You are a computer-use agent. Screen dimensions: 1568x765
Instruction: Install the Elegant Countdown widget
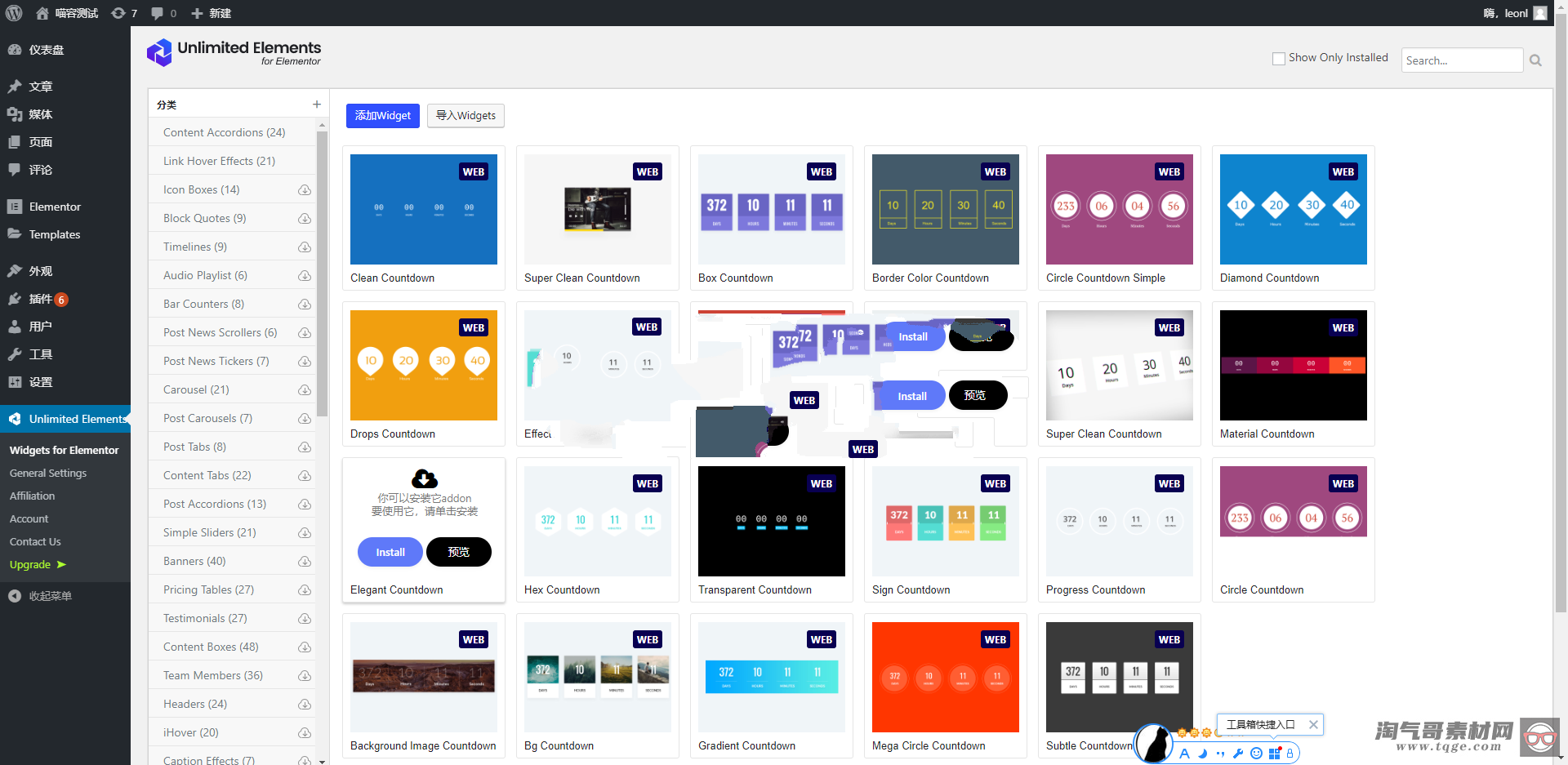pyautogui.click(x=390, y=552)
